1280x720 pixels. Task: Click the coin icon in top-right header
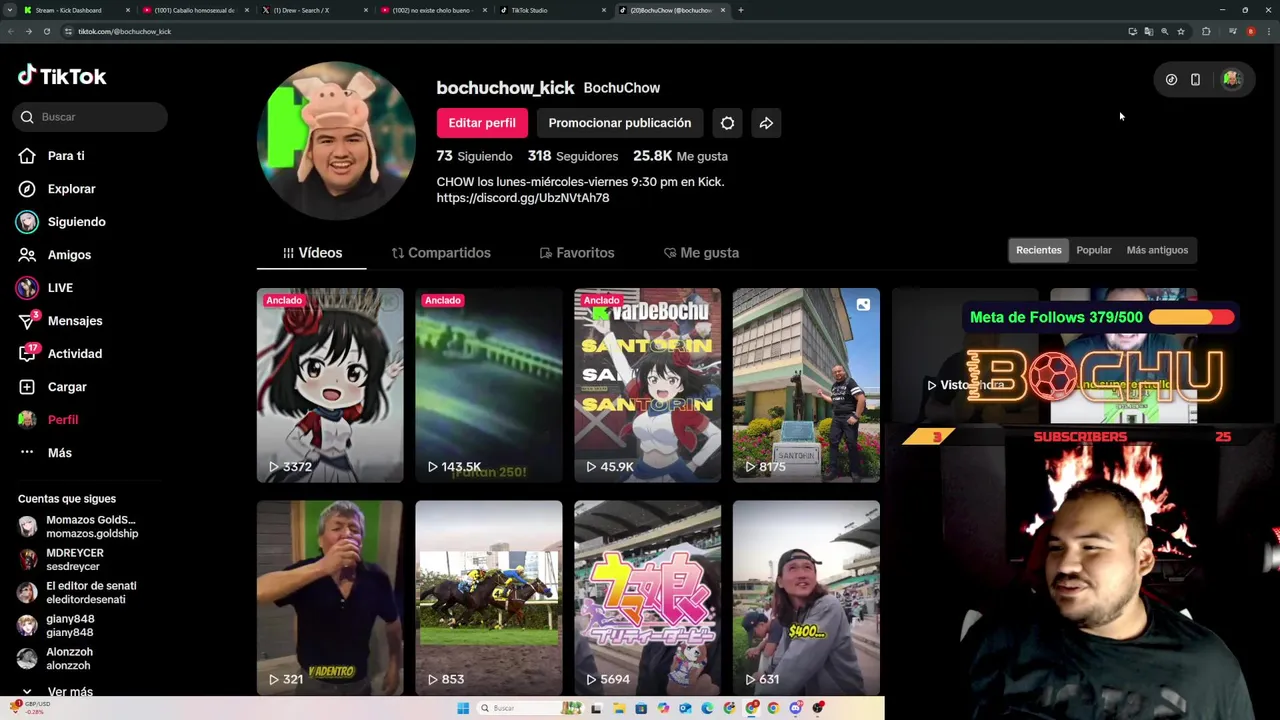point(1171,79)
